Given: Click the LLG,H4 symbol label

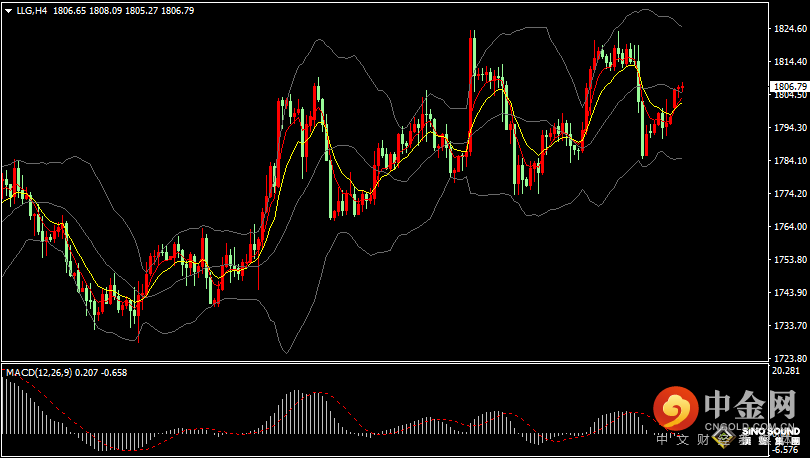Looking at the screenshot, I should click(32, 10).
